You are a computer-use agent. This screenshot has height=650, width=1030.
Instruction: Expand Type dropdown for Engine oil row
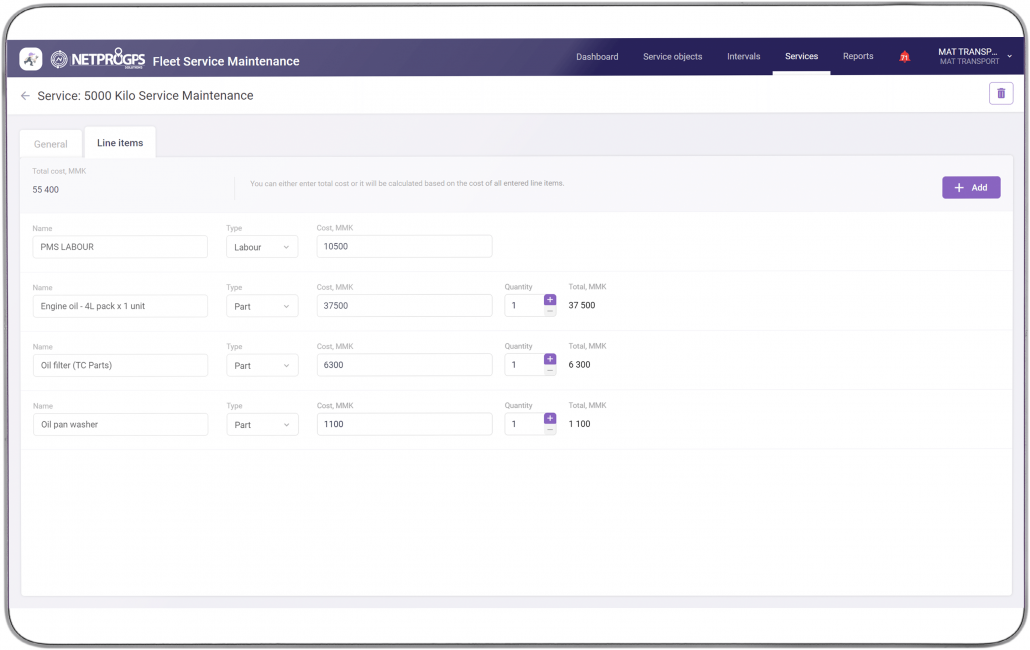click(262, 306)
